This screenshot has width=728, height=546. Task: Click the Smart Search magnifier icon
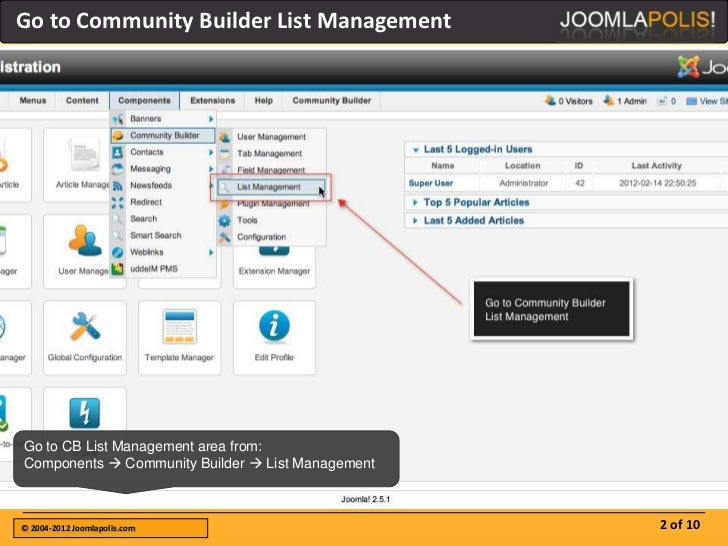(118, 235)
